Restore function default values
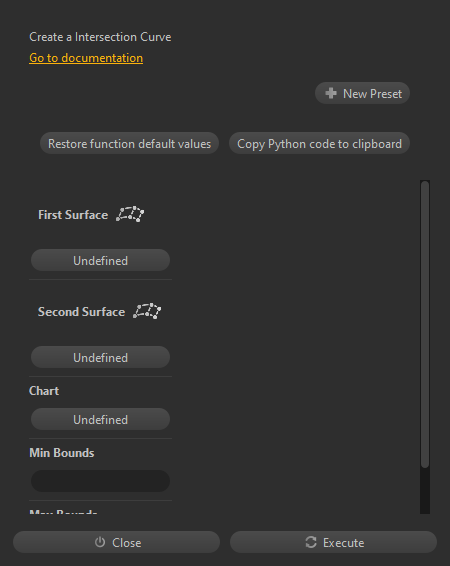 pyautogui.click(x=129, y=144)
